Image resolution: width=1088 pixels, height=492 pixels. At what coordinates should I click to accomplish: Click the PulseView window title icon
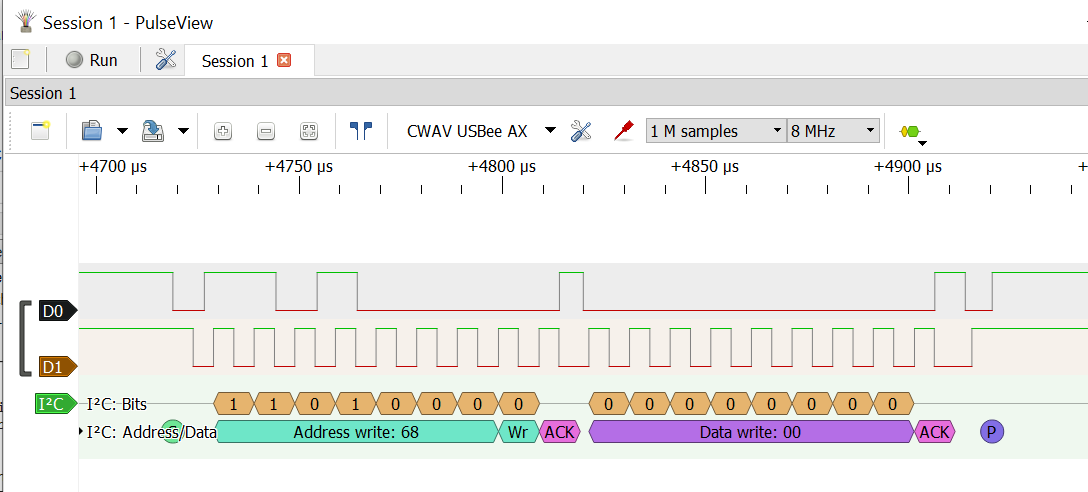coord(26,22)
